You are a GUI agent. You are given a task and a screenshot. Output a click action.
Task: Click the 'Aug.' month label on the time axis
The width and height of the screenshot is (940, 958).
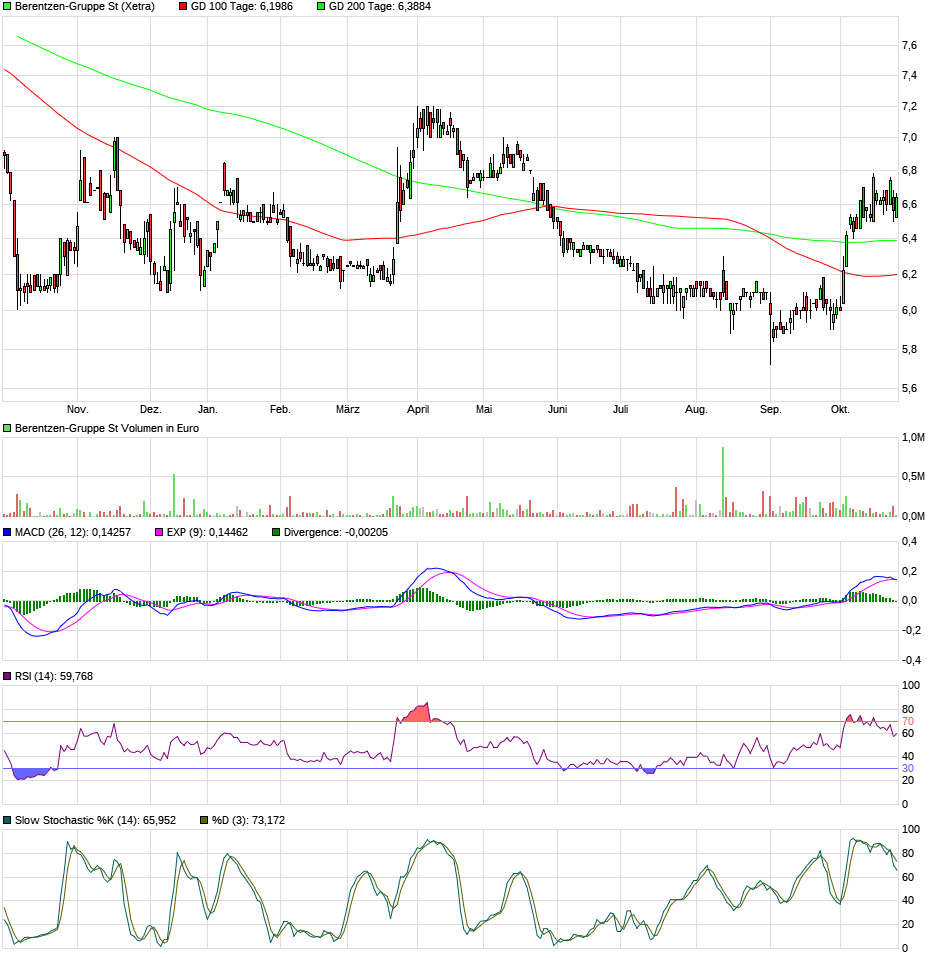click(696, 409)
